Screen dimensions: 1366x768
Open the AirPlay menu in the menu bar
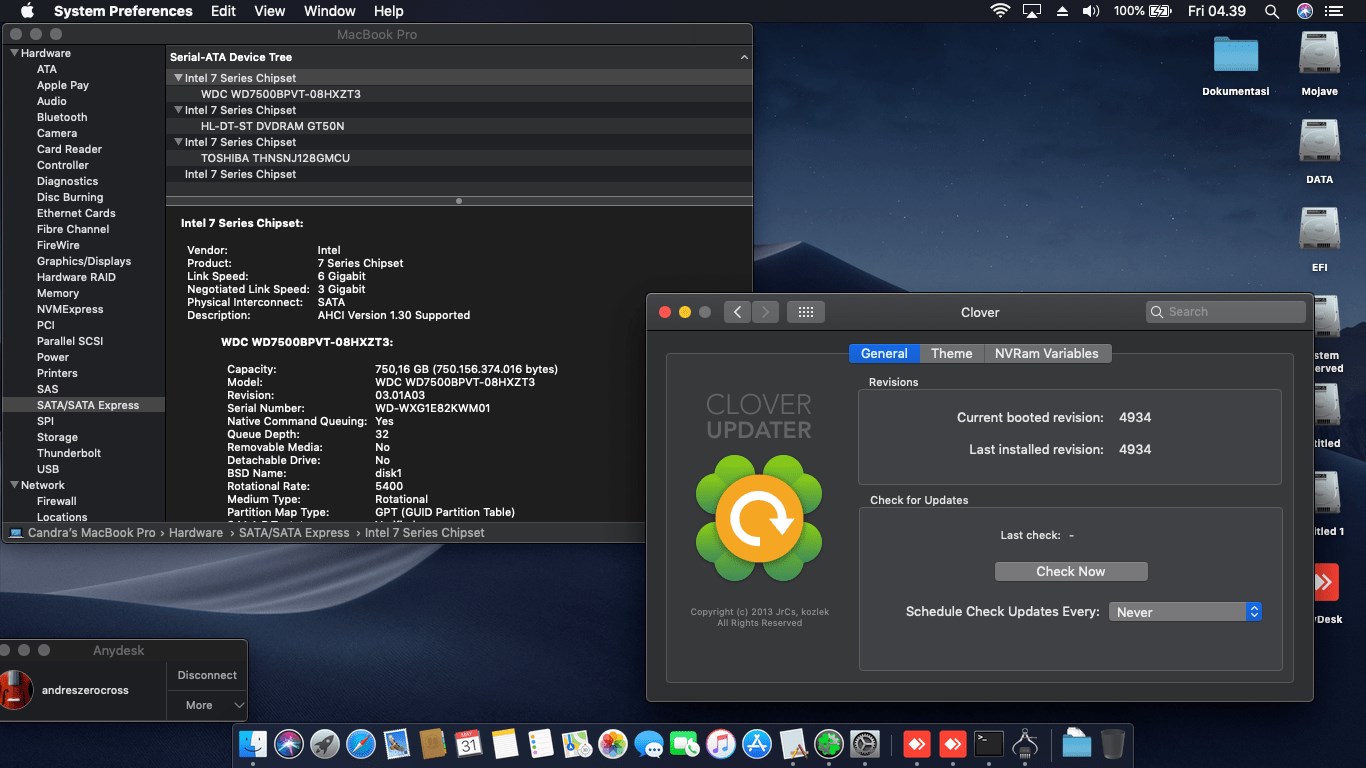tap(1032, 11)
